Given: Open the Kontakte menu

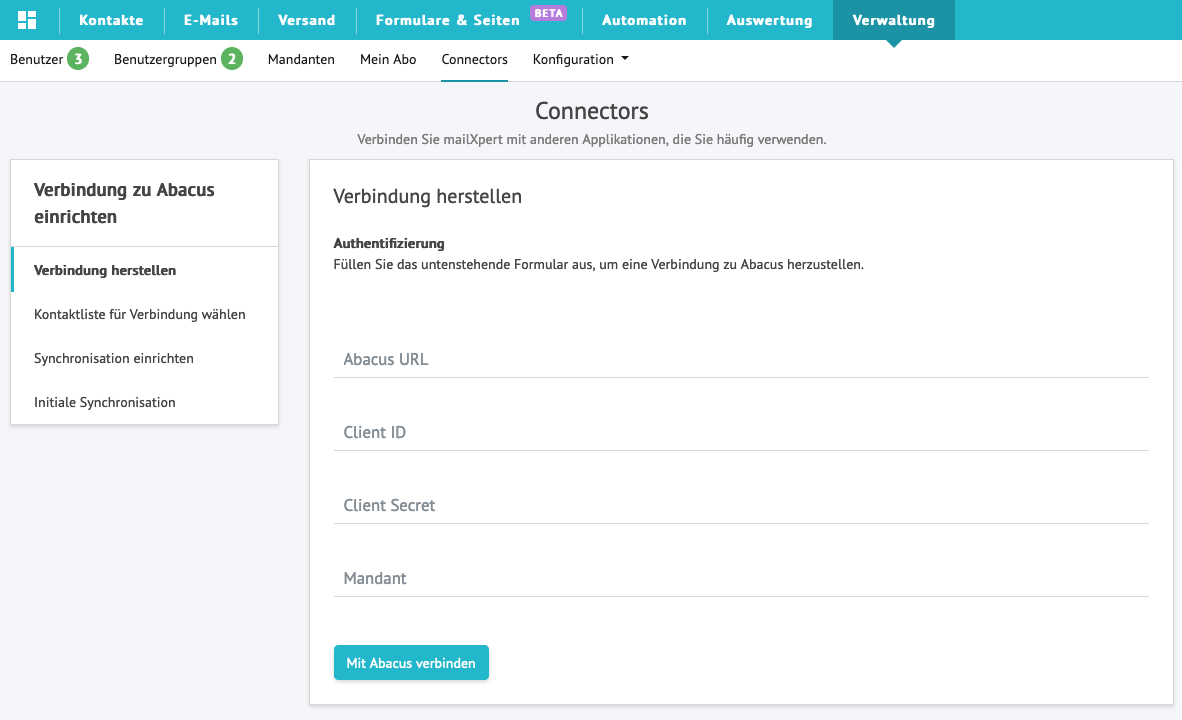Looking at the screenshot, I should click(111, 20).
